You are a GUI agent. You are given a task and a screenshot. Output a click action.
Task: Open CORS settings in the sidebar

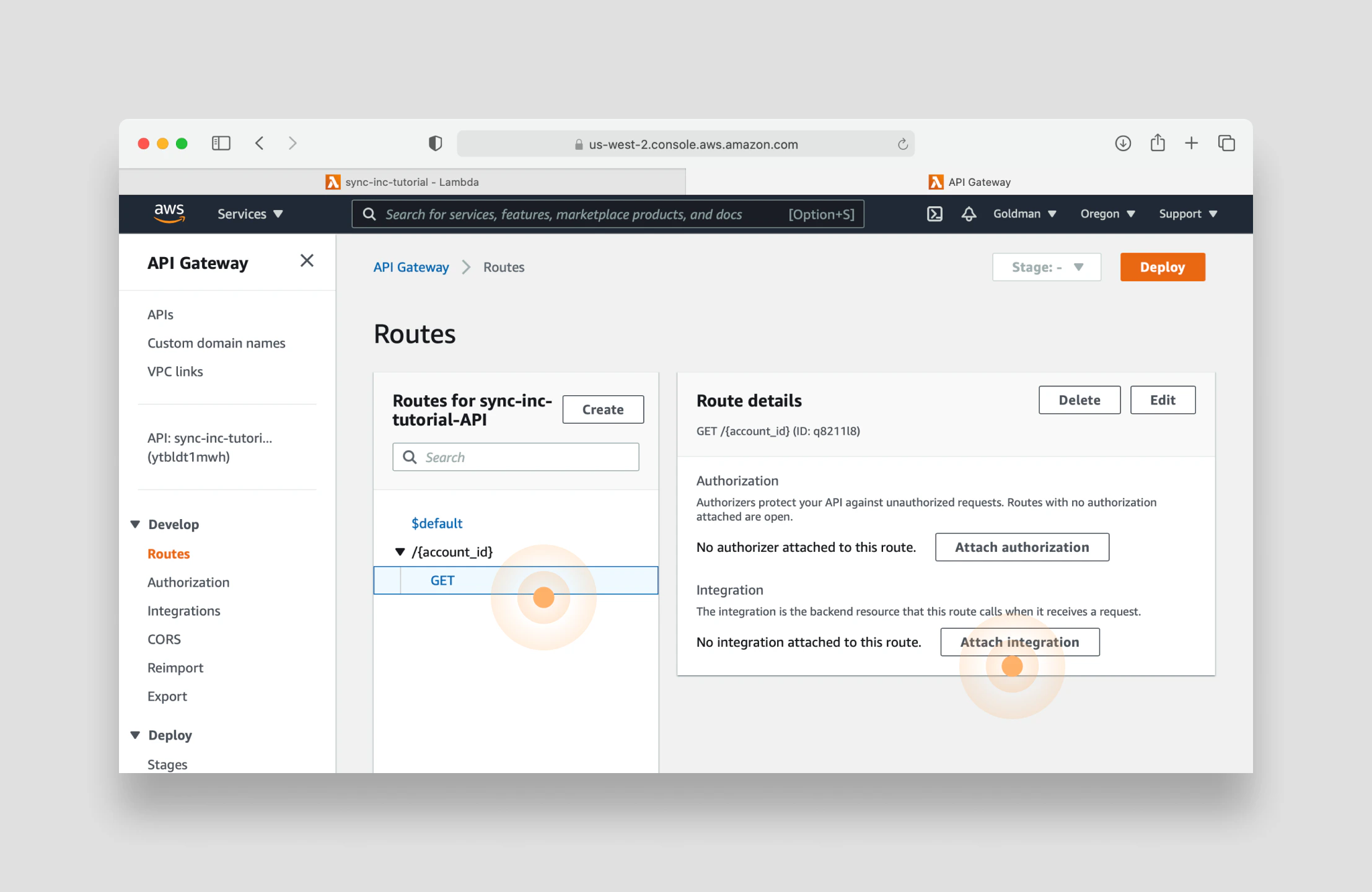(x=164, y=639)
